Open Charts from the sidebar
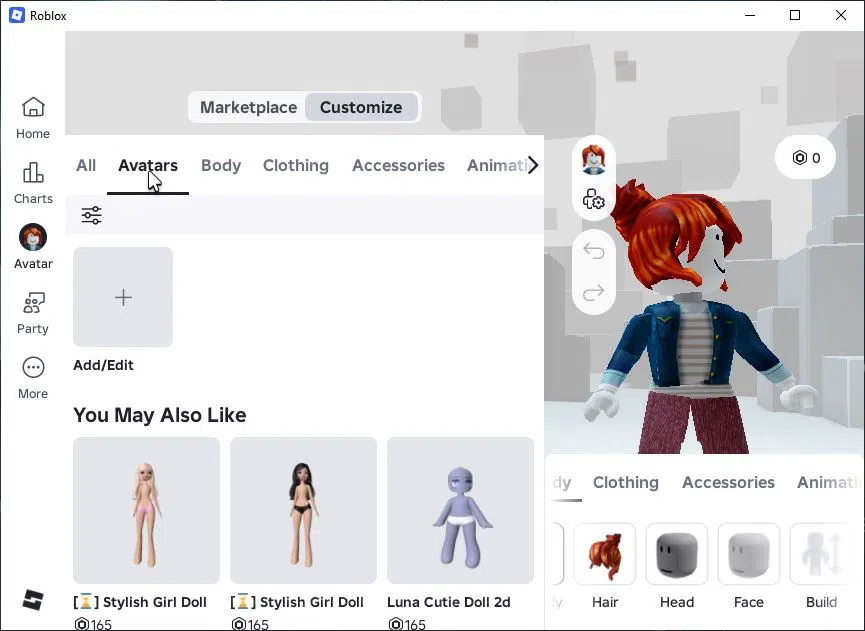865x631 pixels. [x=33, y=183]
